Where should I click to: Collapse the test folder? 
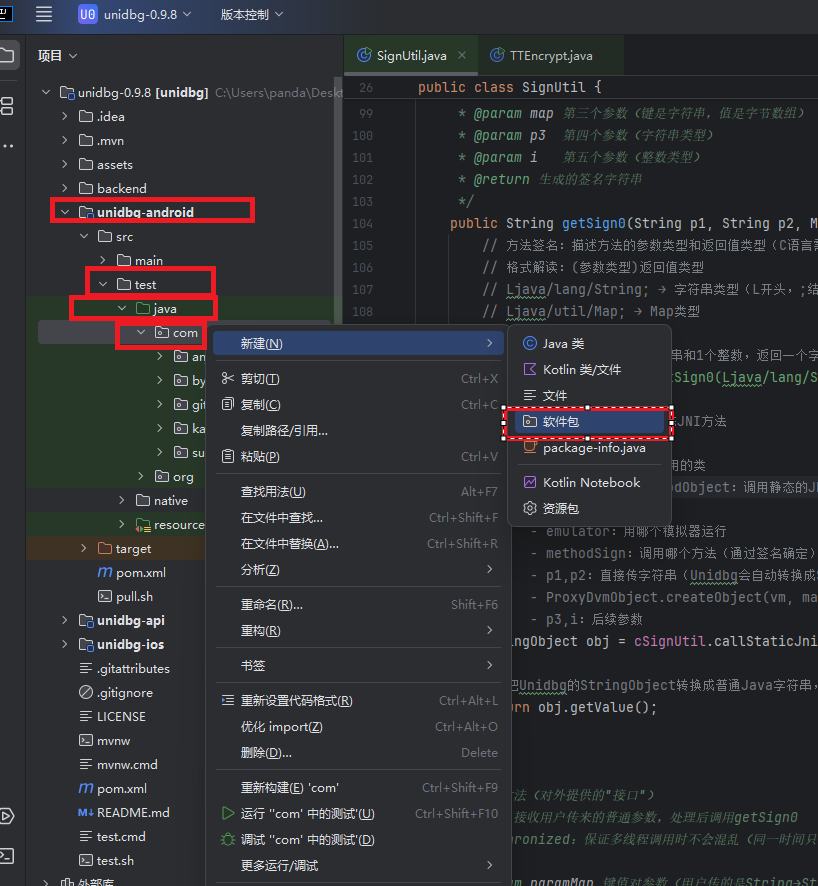[103, 284]
